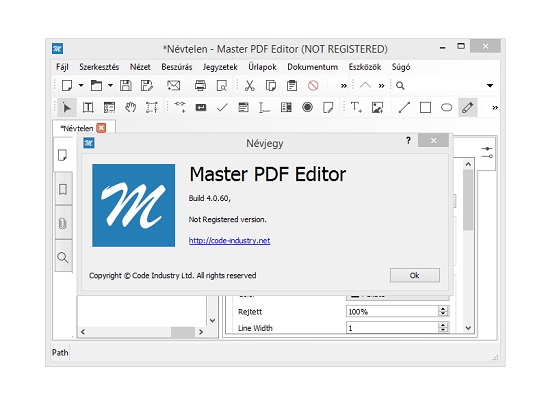Add an edit box form field
This screenshot has height=417, width=550.
coord(201,107)
